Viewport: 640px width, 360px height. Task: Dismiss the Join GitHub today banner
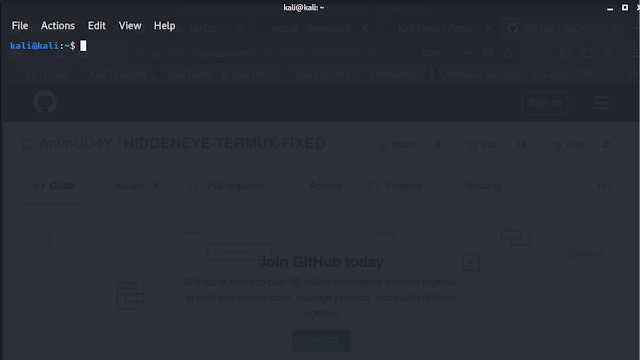585,254
